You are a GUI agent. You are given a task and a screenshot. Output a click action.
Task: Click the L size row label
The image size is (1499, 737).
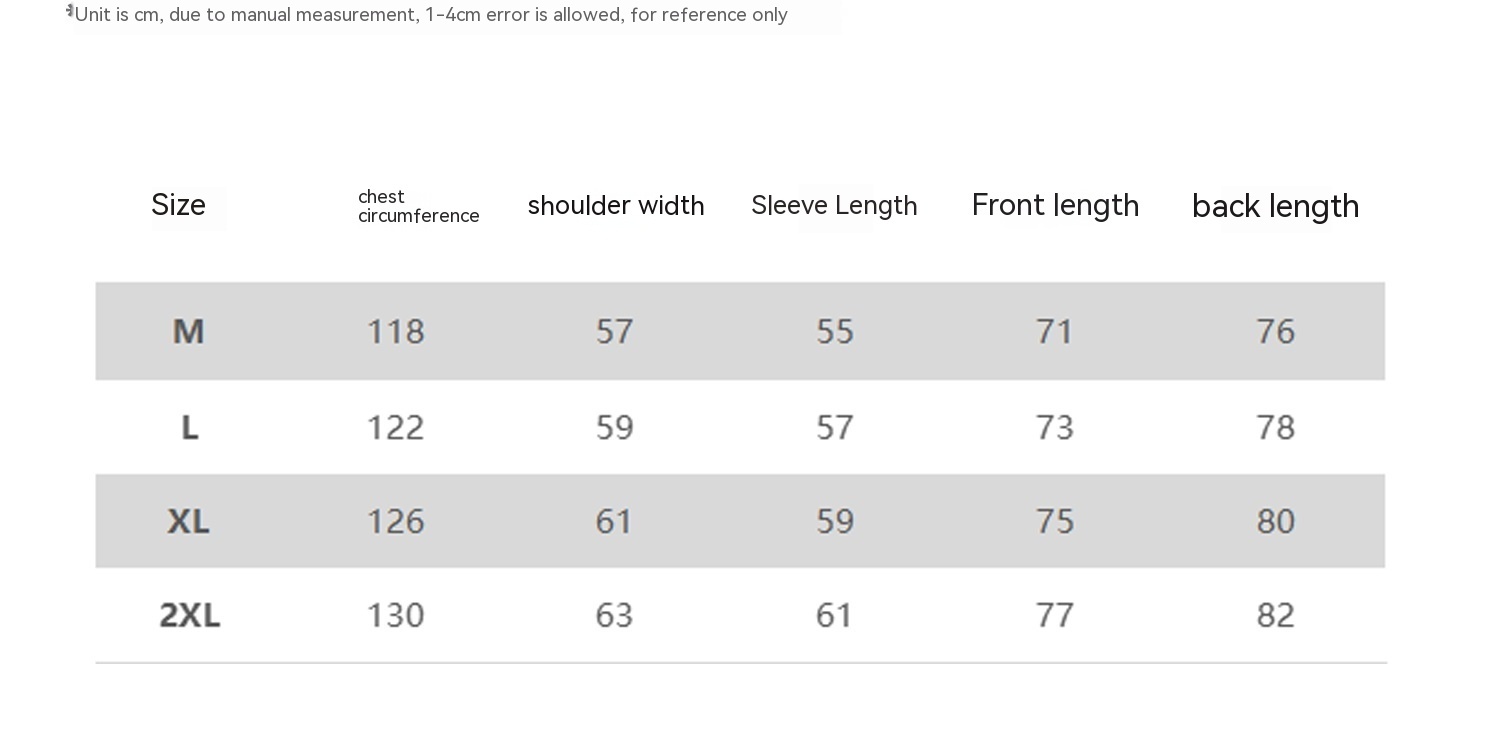point(190,428)
